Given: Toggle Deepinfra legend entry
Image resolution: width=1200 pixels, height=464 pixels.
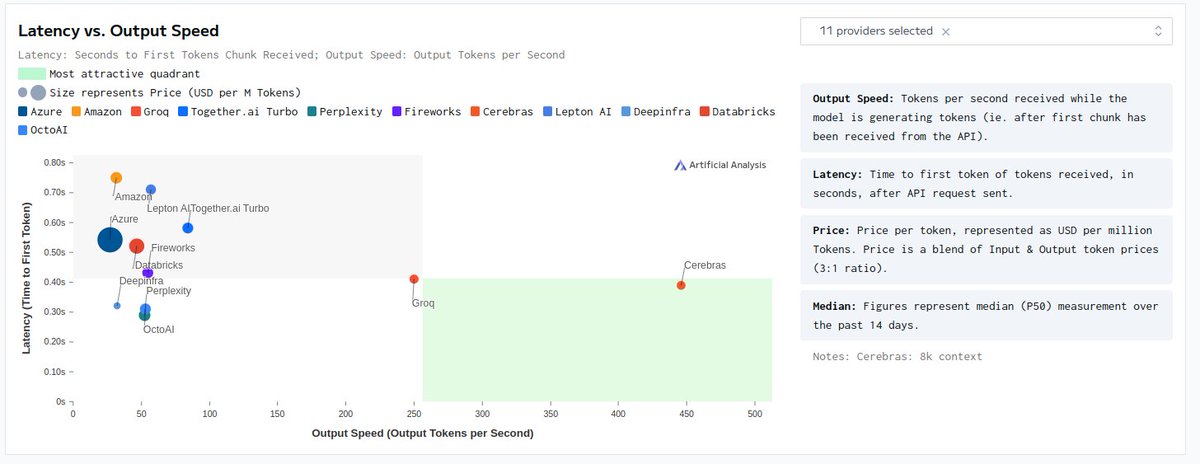Looking at the screenshot, I should coord(655,111).
